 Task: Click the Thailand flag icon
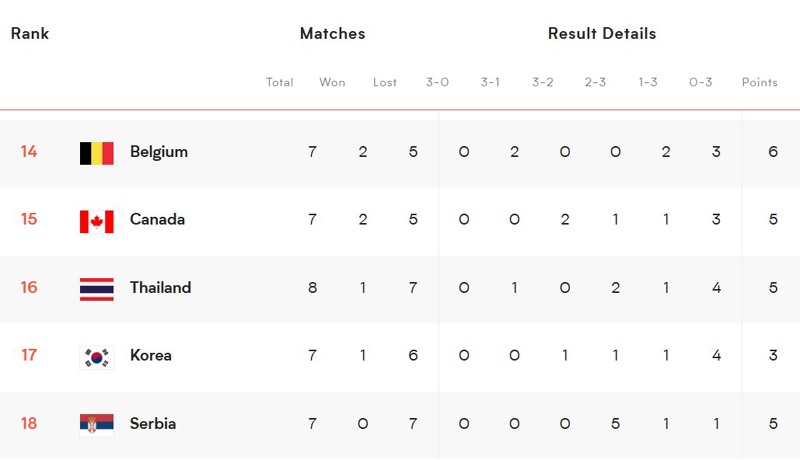pos(96,289)
